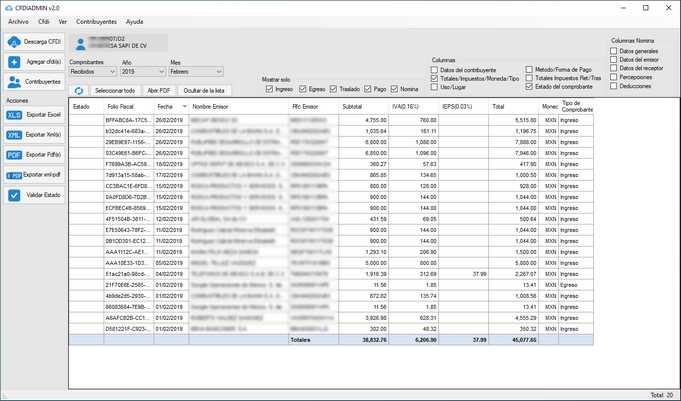
Task: Click the XLS Exportar Excel icon
Action: point(14,116)
